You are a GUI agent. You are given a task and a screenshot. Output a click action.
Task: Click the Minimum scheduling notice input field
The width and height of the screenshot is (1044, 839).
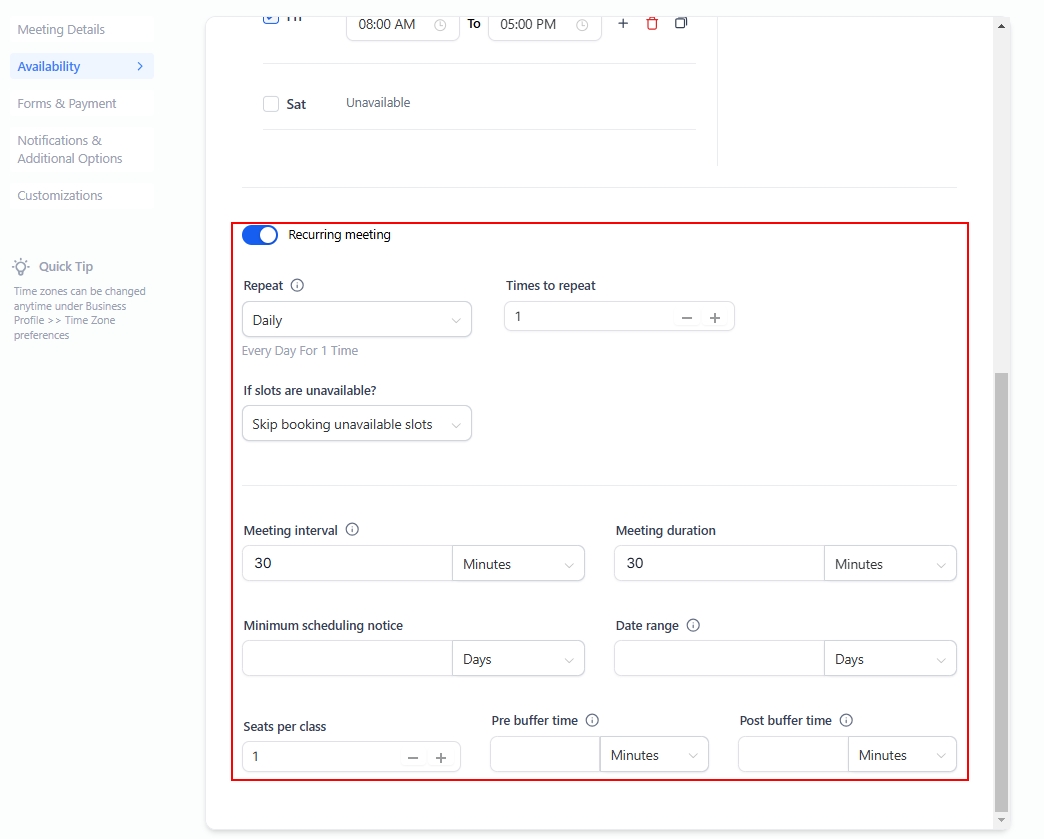point(347,659)
